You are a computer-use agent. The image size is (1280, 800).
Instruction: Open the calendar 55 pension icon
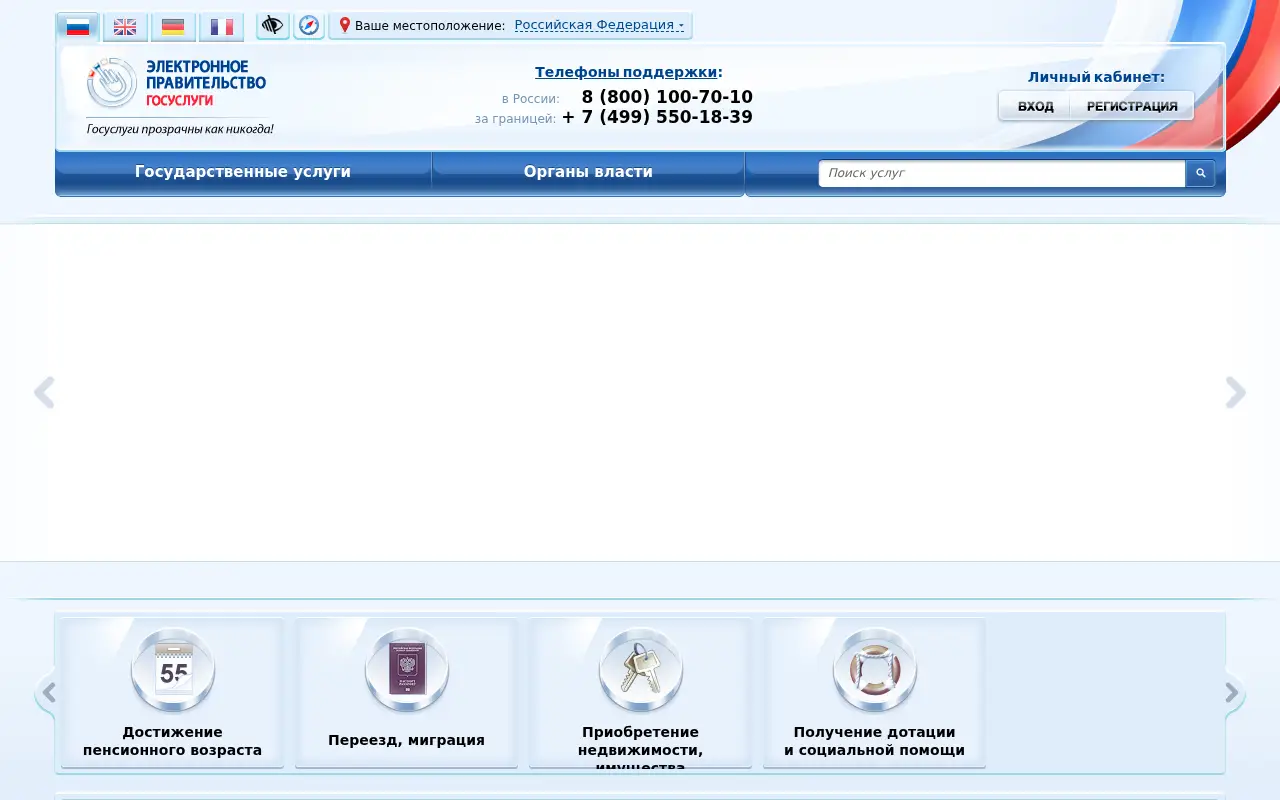(173, 670)
